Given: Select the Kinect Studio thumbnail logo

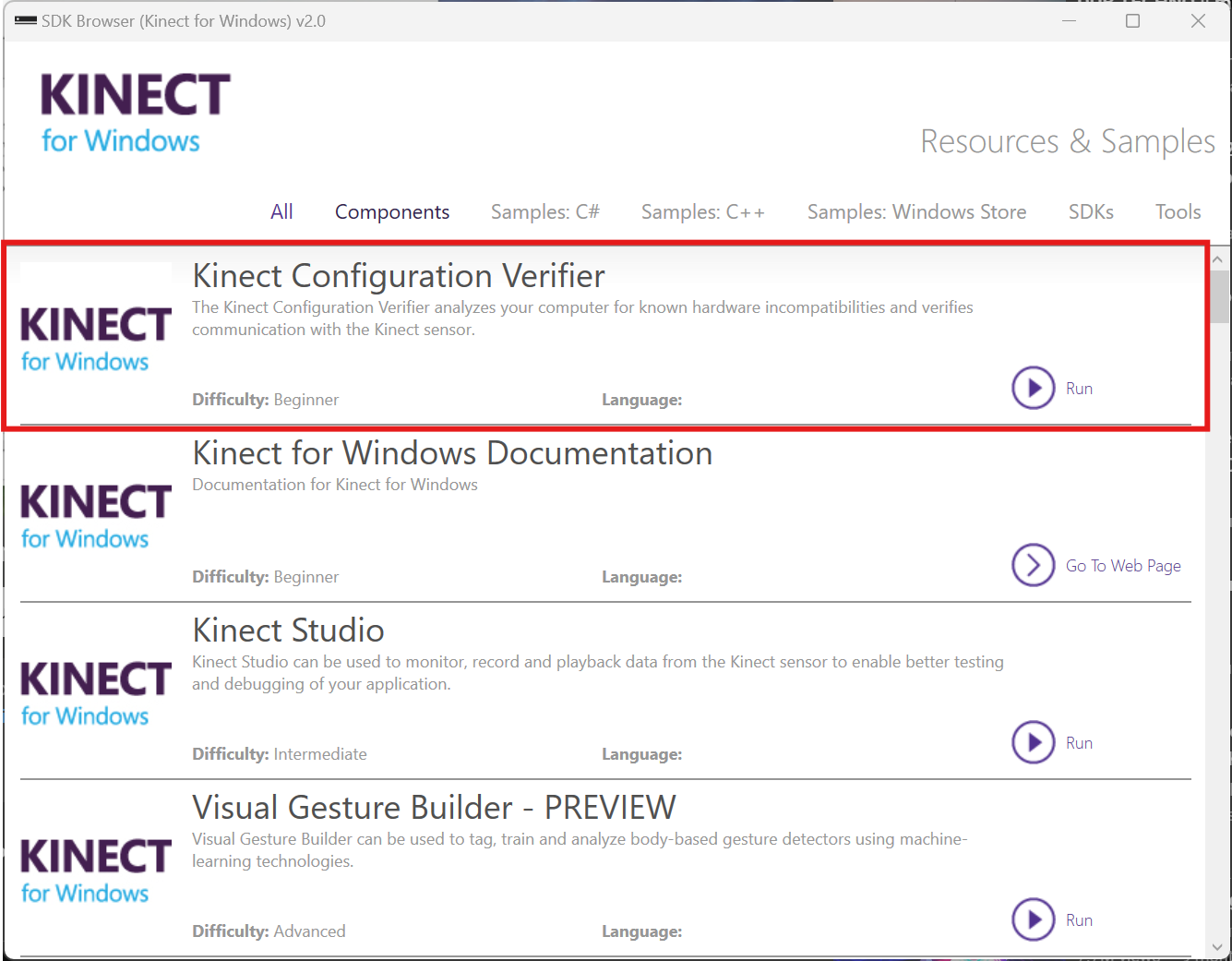Looking at the screenshot, I should click(x=96, y=693).
